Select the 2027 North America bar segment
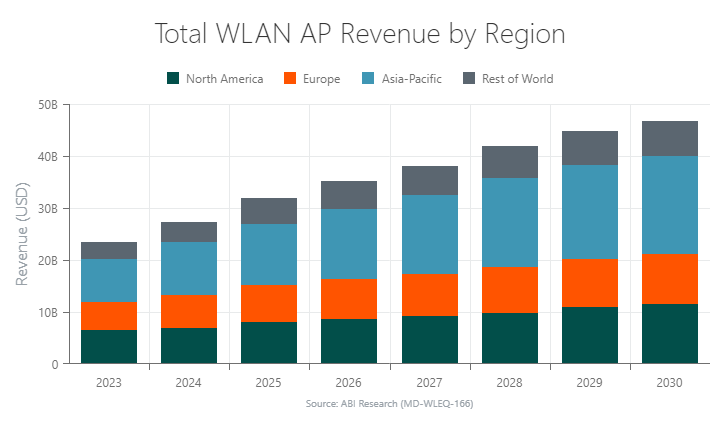The image size is (720, 440). pyautogui.click(x=430, y=340)
